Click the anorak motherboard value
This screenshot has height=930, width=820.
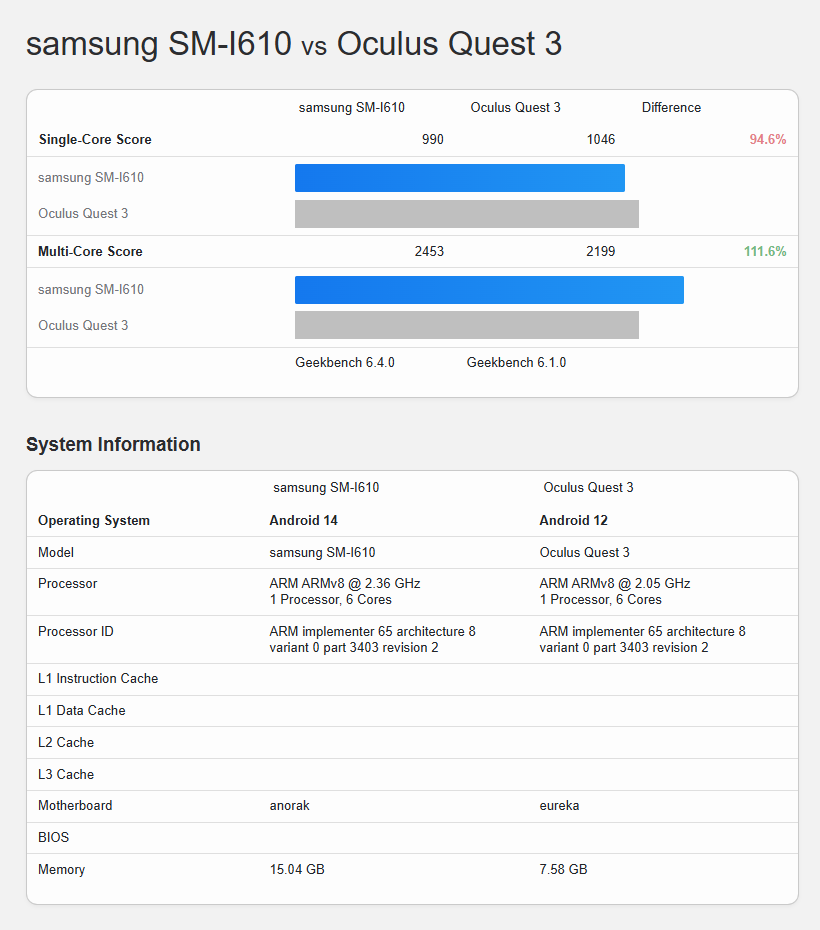click(289, 805)
